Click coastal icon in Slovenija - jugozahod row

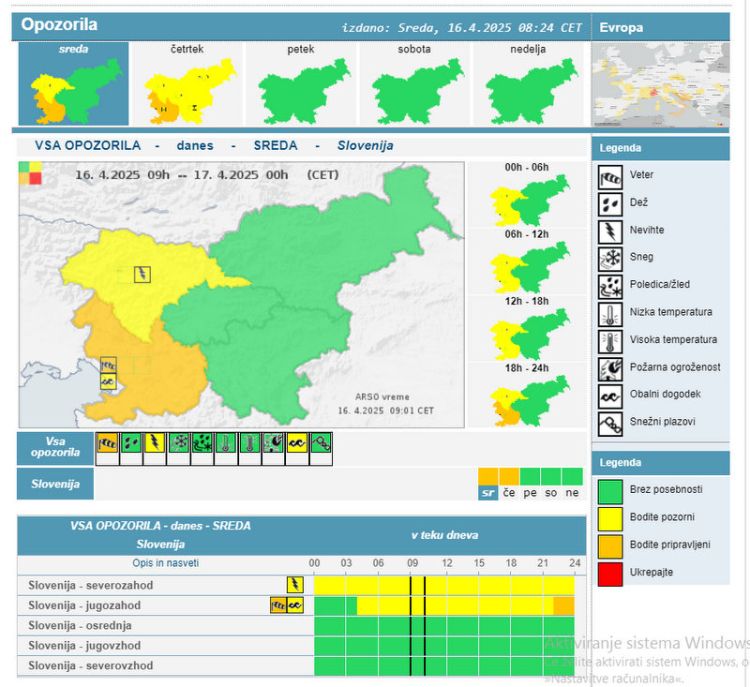click(295, 606)
